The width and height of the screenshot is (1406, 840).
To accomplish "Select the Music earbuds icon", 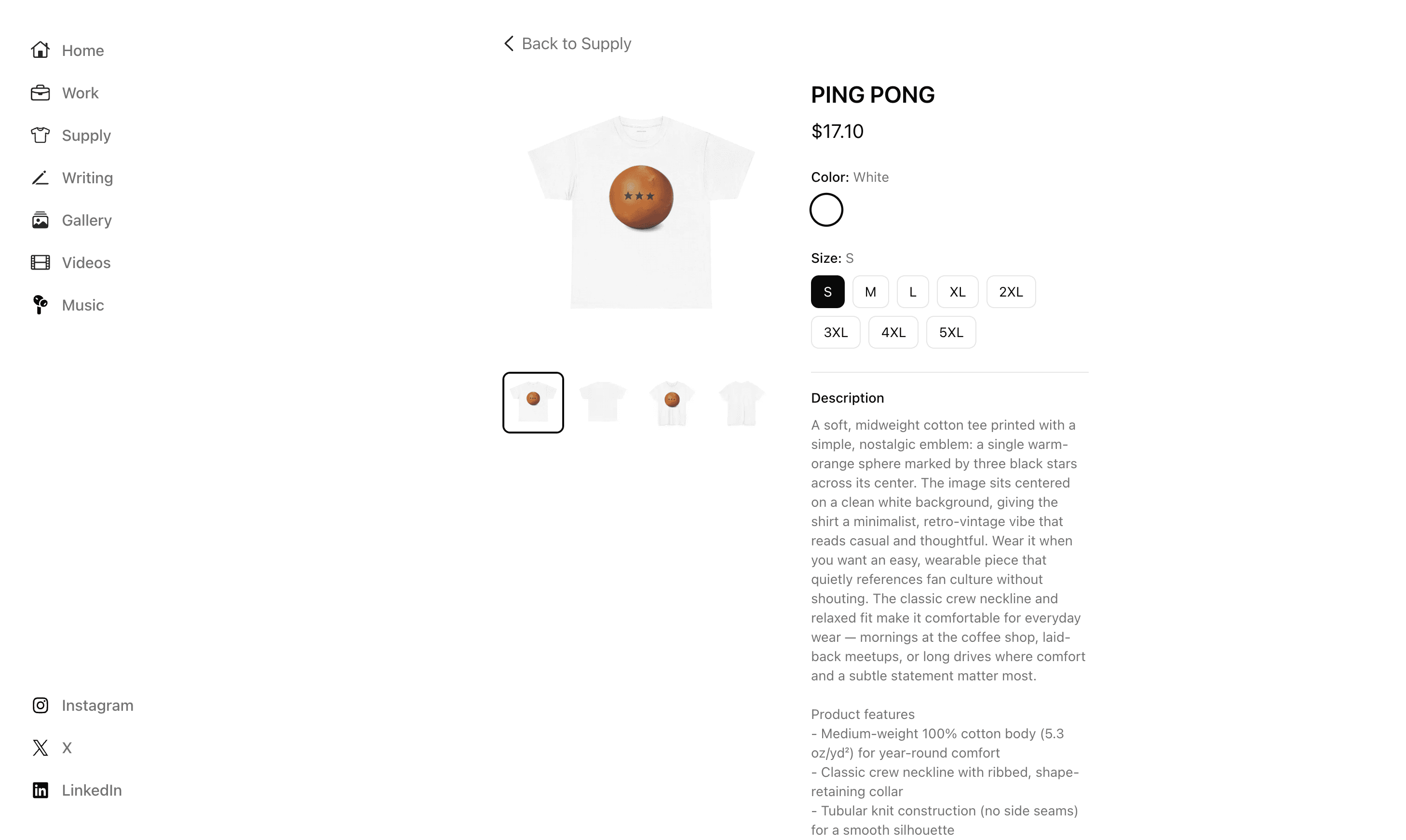I will point(40,305).
